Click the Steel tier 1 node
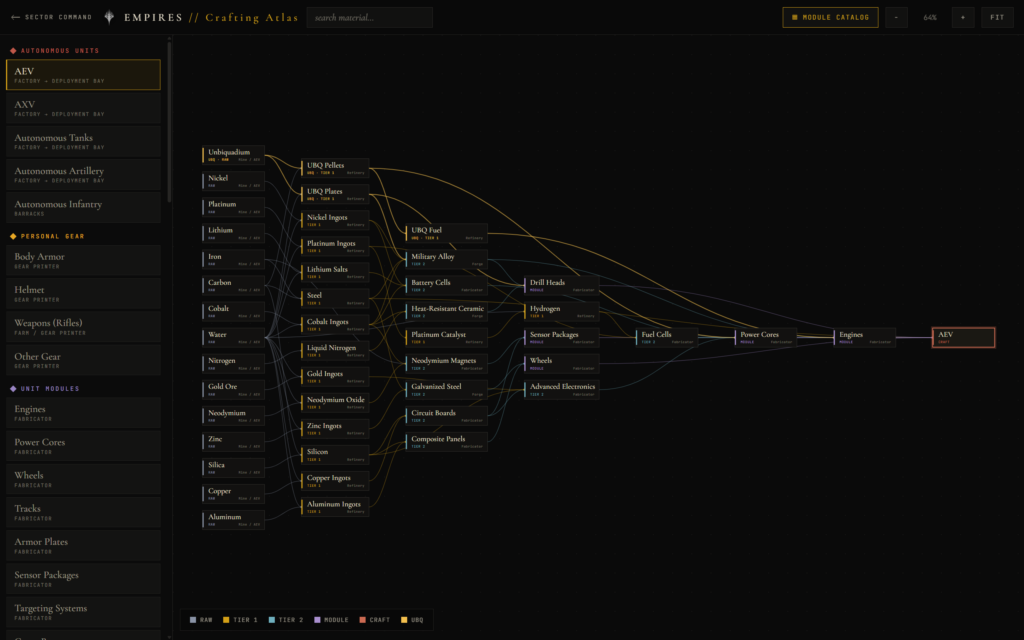1024x640 pixels. point(335,298)
